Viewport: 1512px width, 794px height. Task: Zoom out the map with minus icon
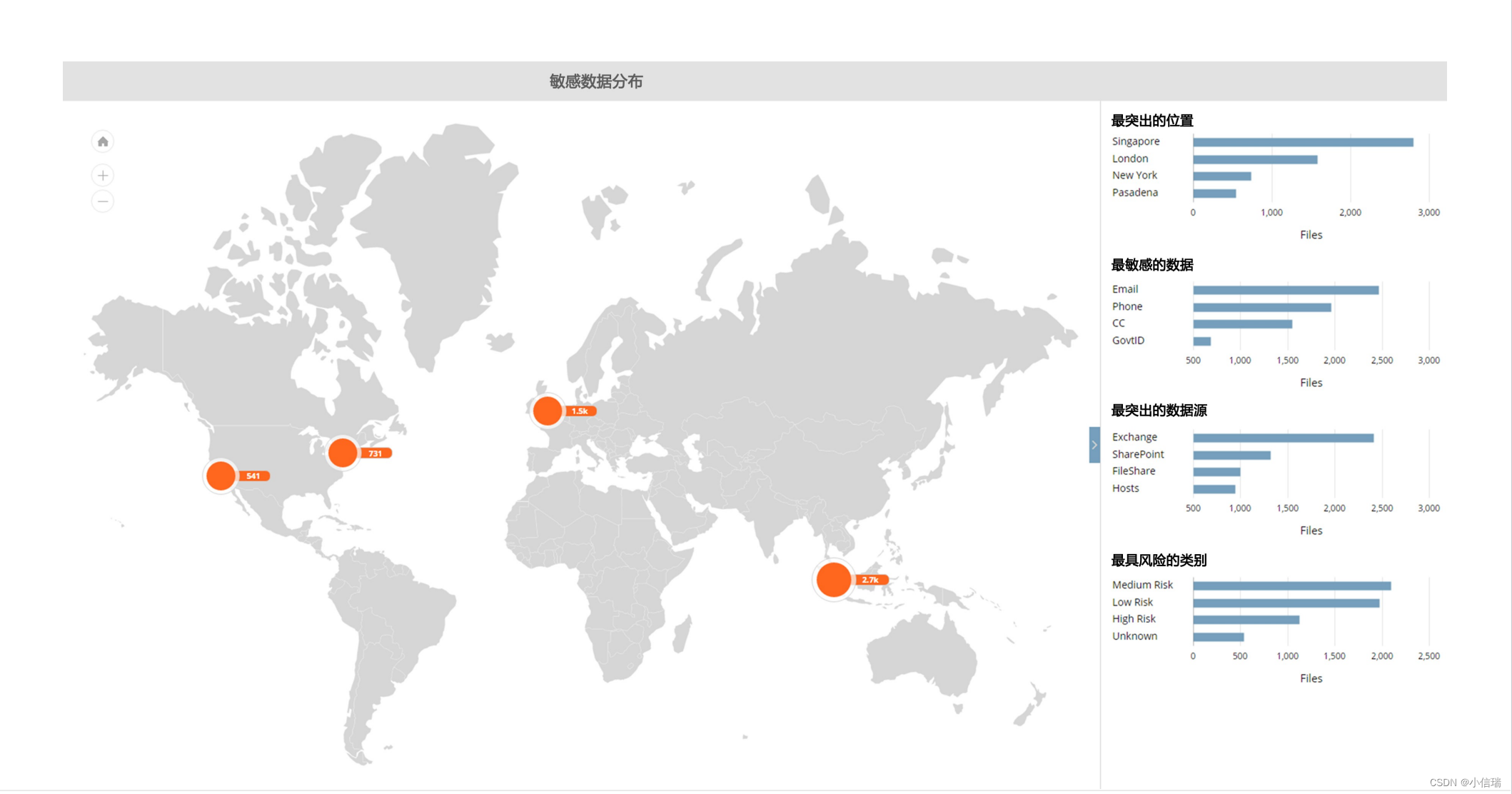click(103, 201)
